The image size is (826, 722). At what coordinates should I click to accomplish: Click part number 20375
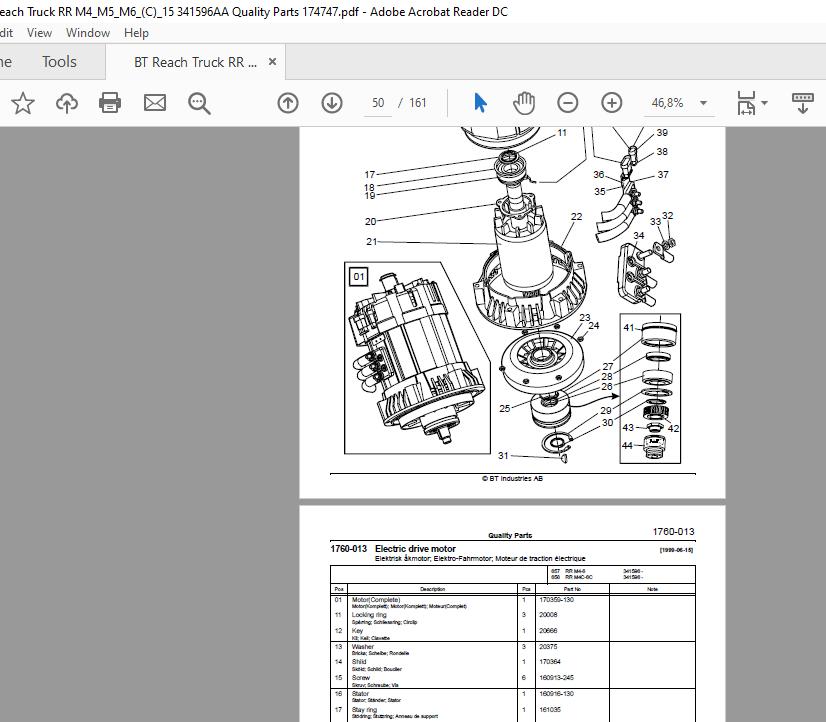[x=548, y=646]
